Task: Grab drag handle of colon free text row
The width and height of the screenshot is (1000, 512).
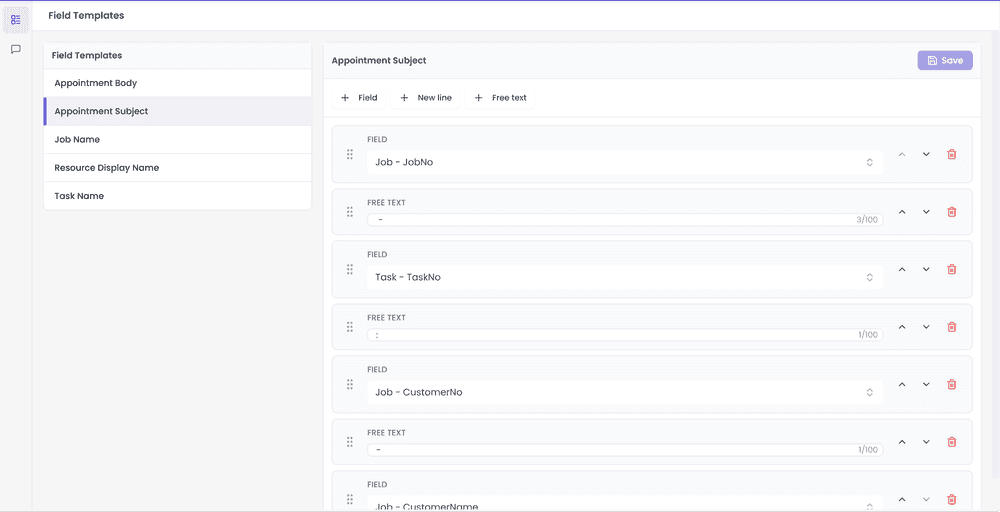Action: [x=349, y=326]
